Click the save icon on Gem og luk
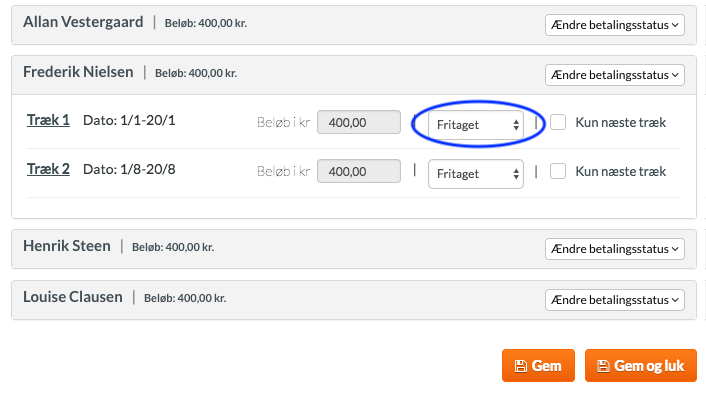 tap(603, 366)
